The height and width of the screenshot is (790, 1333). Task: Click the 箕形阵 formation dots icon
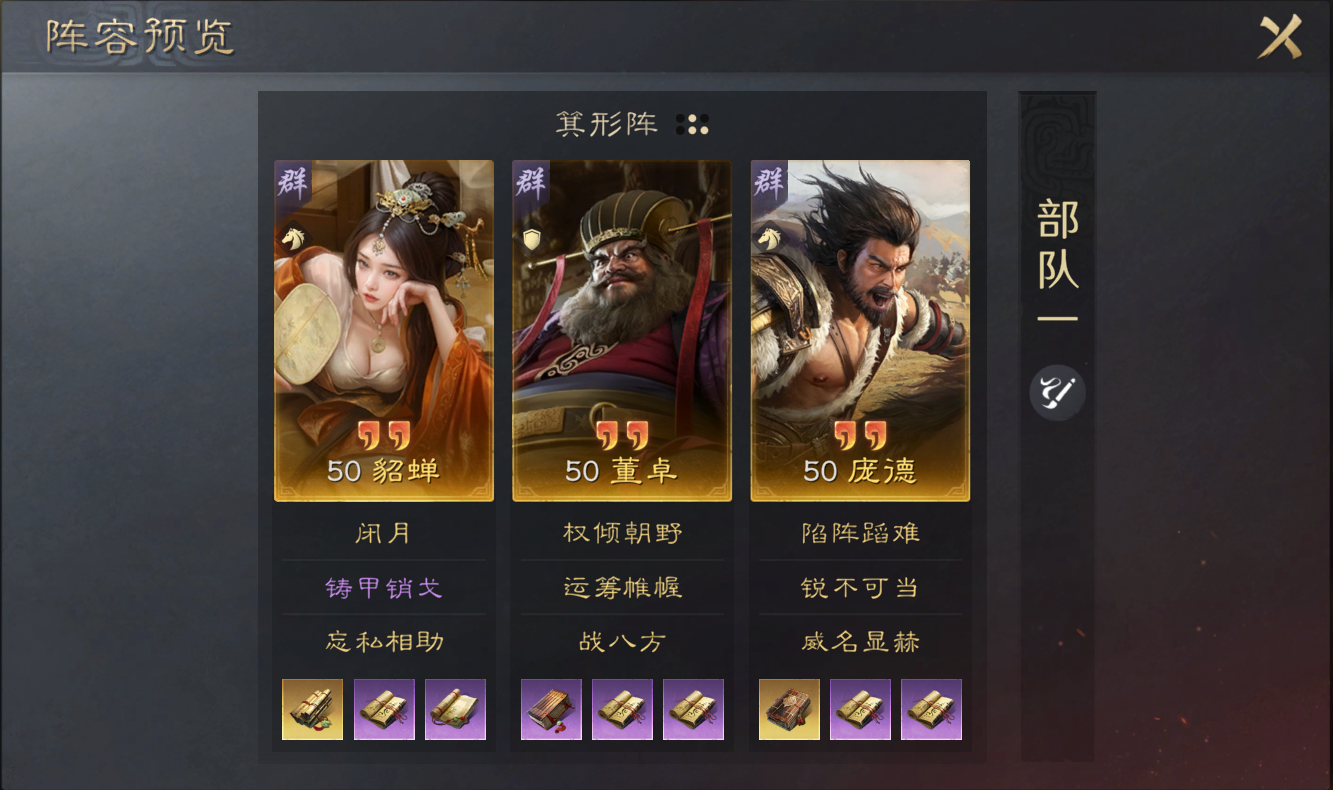point(692,124)
